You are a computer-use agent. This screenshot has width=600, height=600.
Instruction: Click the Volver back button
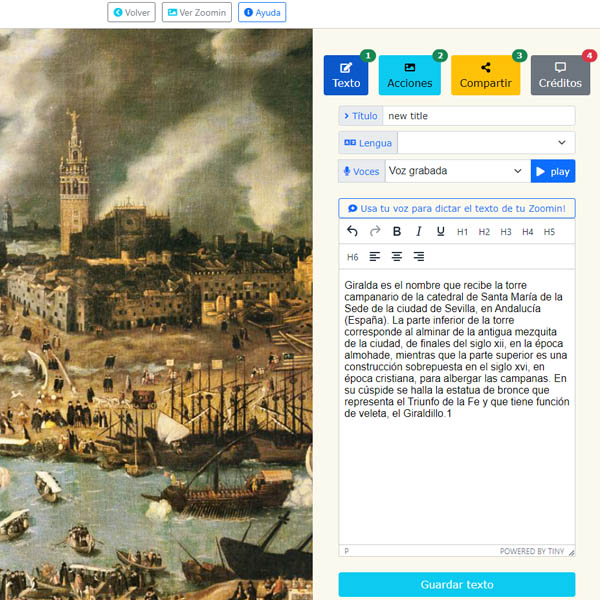pyautogui.click(x=131, y=13)
